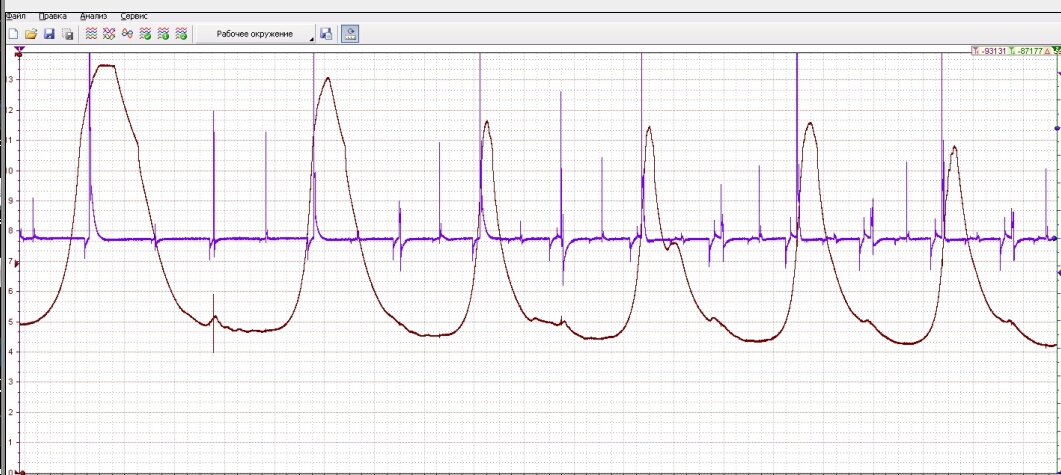Image resolution: width=1061 pixels, height=475 pixels.
Task: Open a file via yellow folder icon
Action: tap(30, 34)
